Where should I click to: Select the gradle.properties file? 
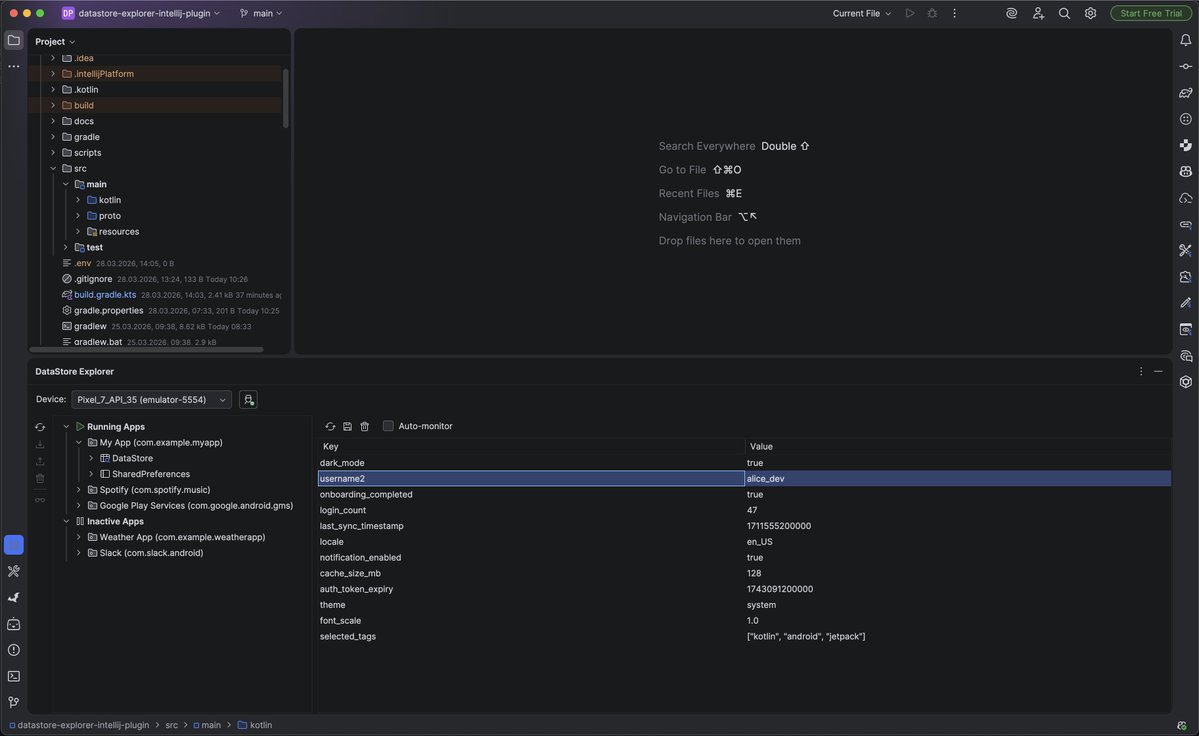click(109, 311)
